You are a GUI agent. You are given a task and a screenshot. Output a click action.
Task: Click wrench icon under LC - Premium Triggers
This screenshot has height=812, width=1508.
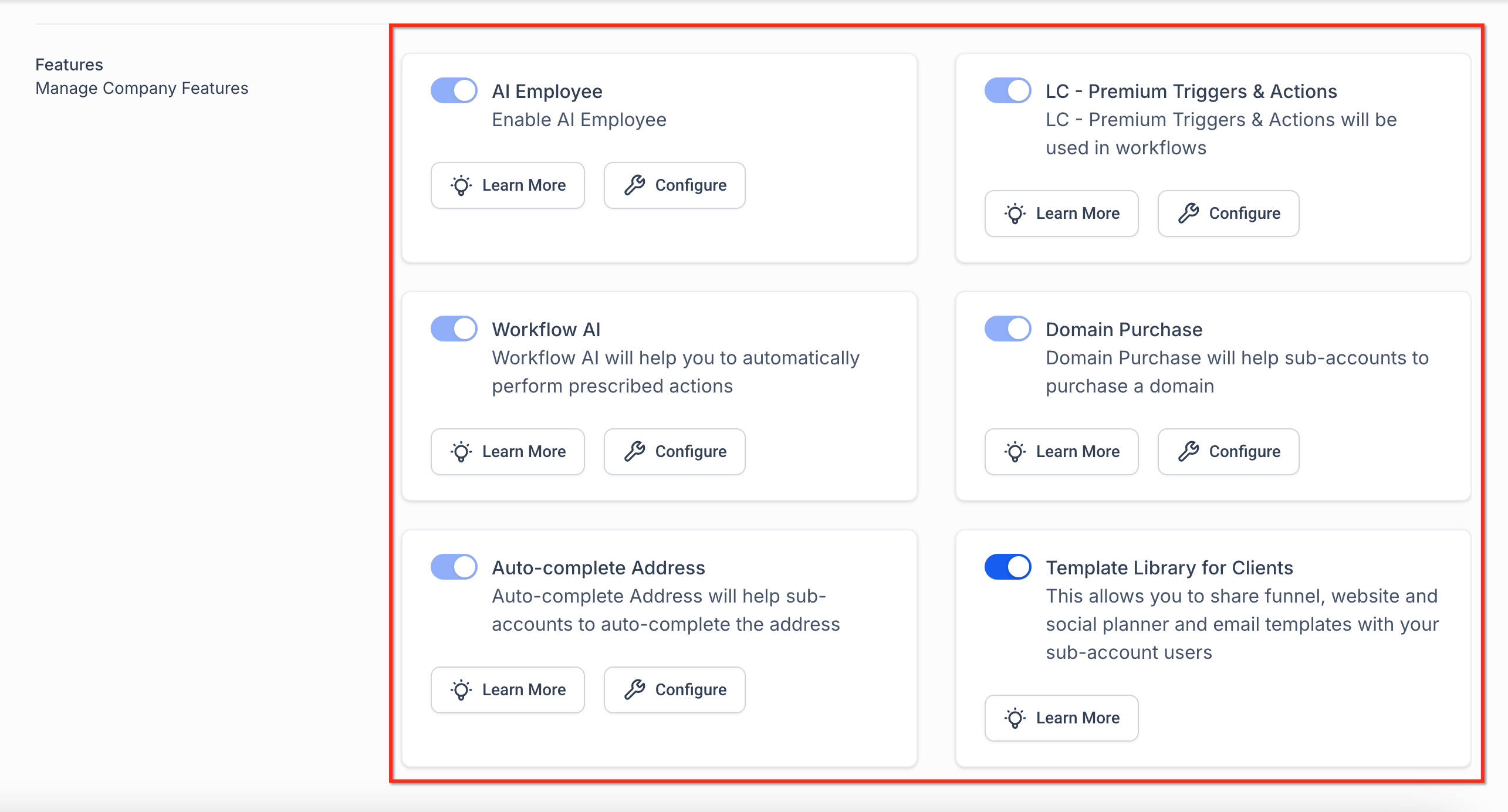click(1189, 214)
